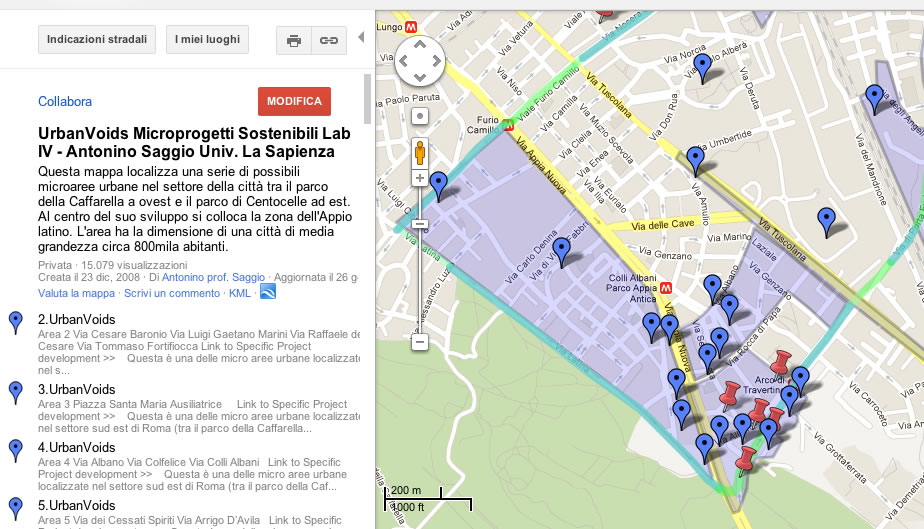Open map in Google Earth icon
Viewport: 924px width, 529px height.
[267, 293]
